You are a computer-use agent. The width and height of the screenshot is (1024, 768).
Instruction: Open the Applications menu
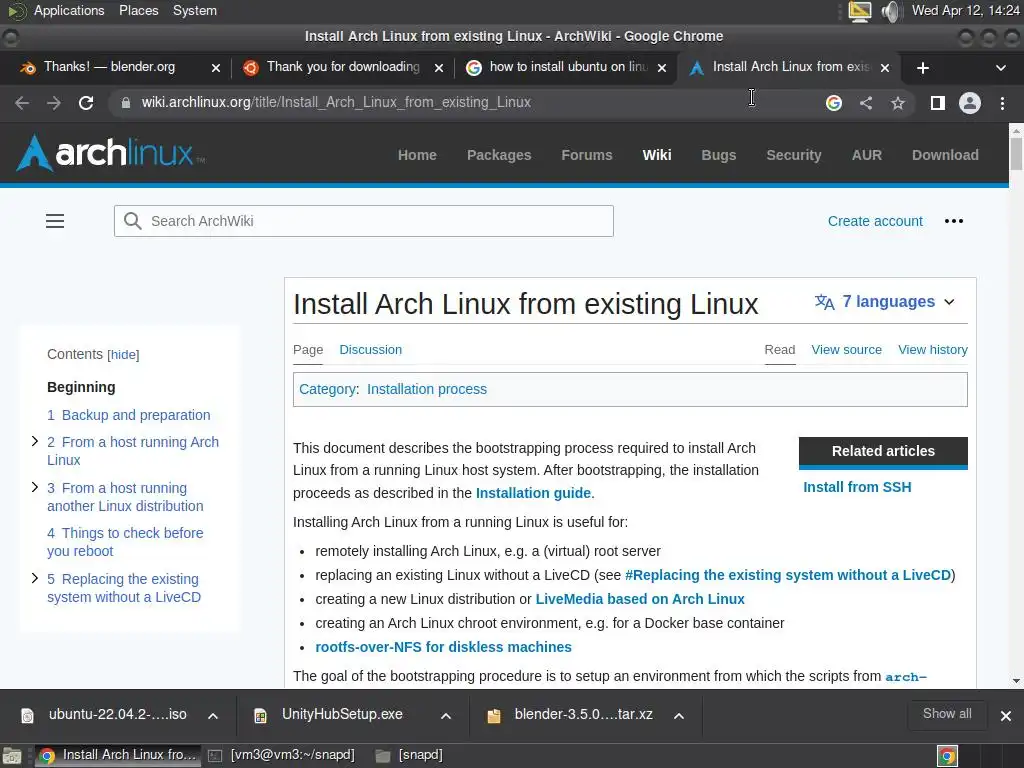pos(69,10)
